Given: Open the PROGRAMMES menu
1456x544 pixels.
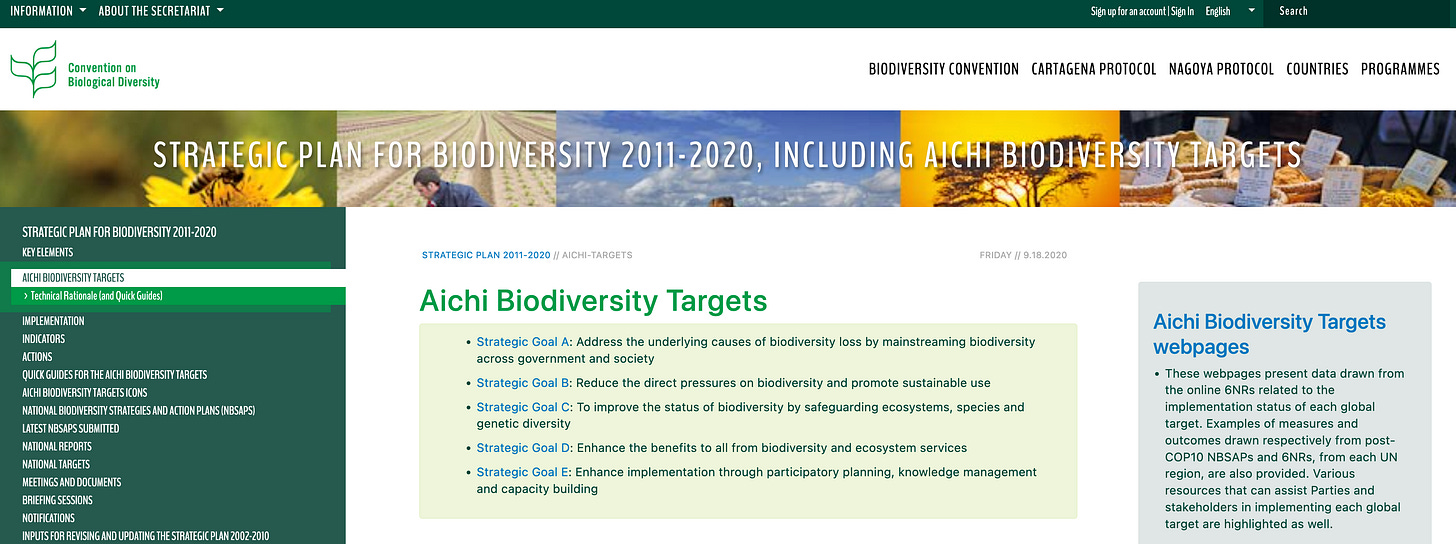Looking at the screenshot, I should pos(1400,69).
